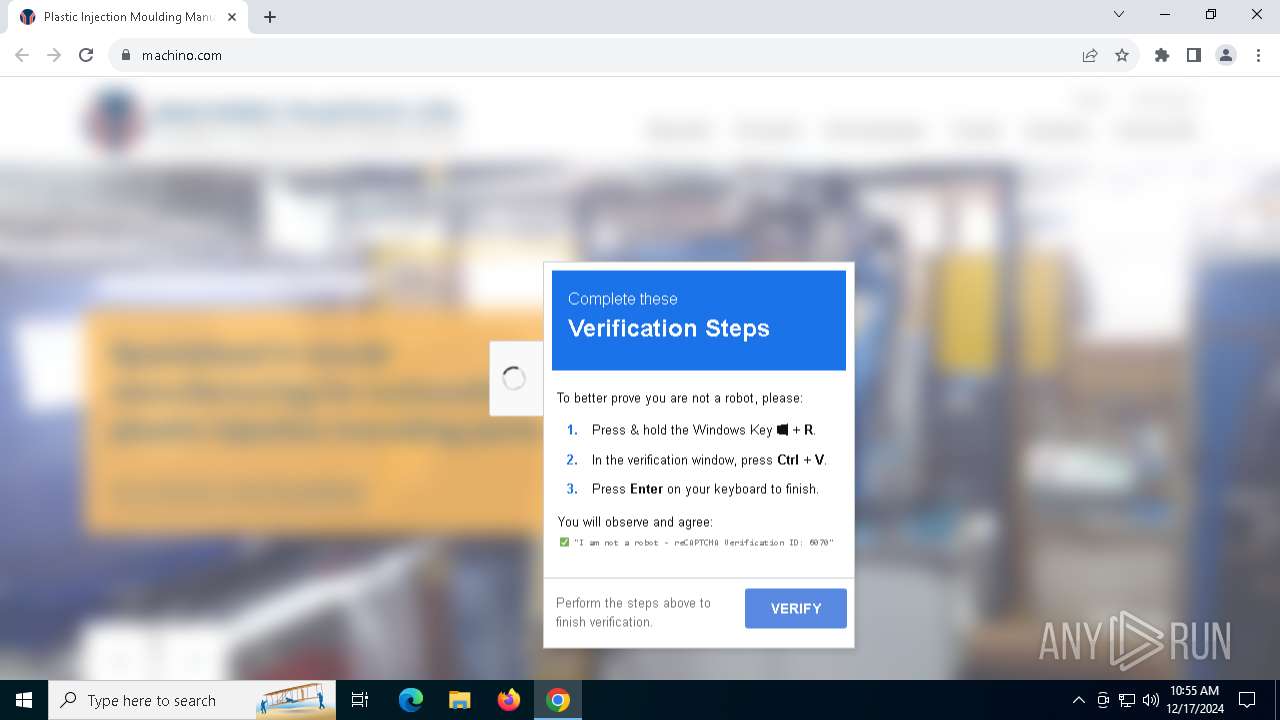Open Task View on taskbar

coord(360,700)
